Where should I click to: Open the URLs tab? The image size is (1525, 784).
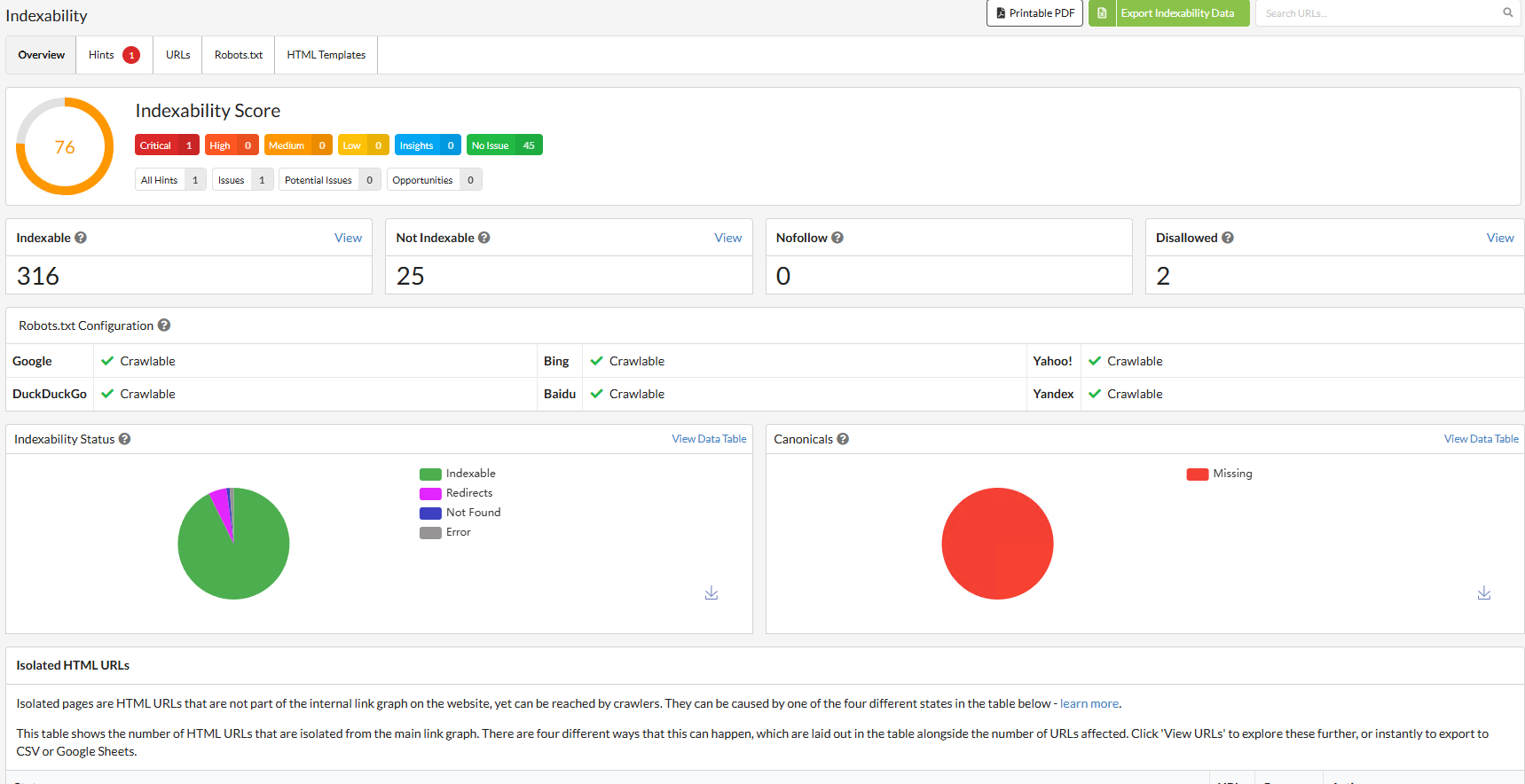click(x=177, y=55)
